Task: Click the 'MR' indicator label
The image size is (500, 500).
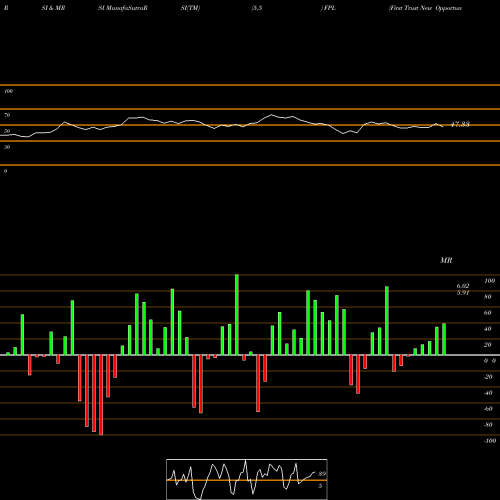Action: 446,260
